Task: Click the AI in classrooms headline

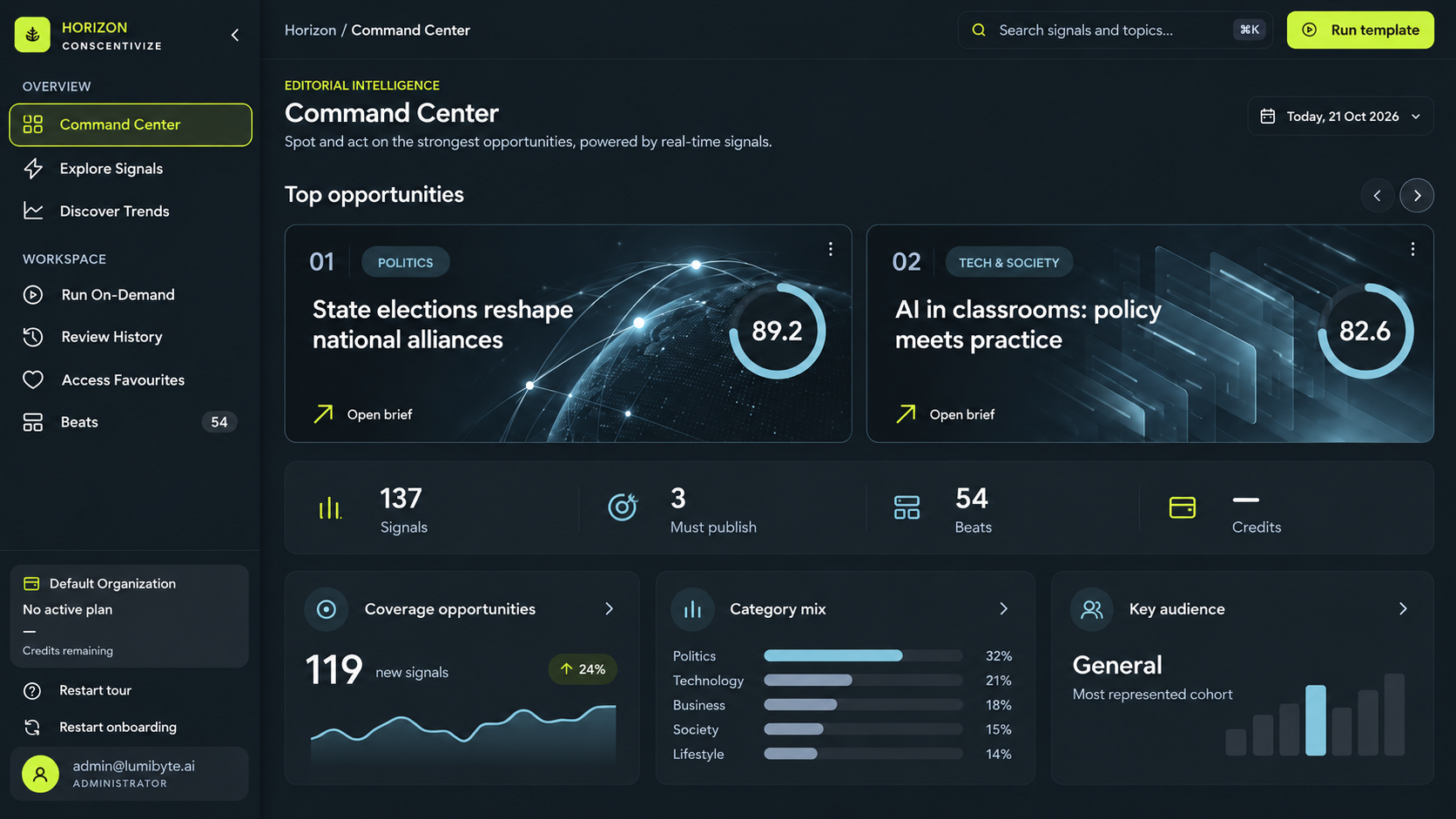Action: 1028,324
